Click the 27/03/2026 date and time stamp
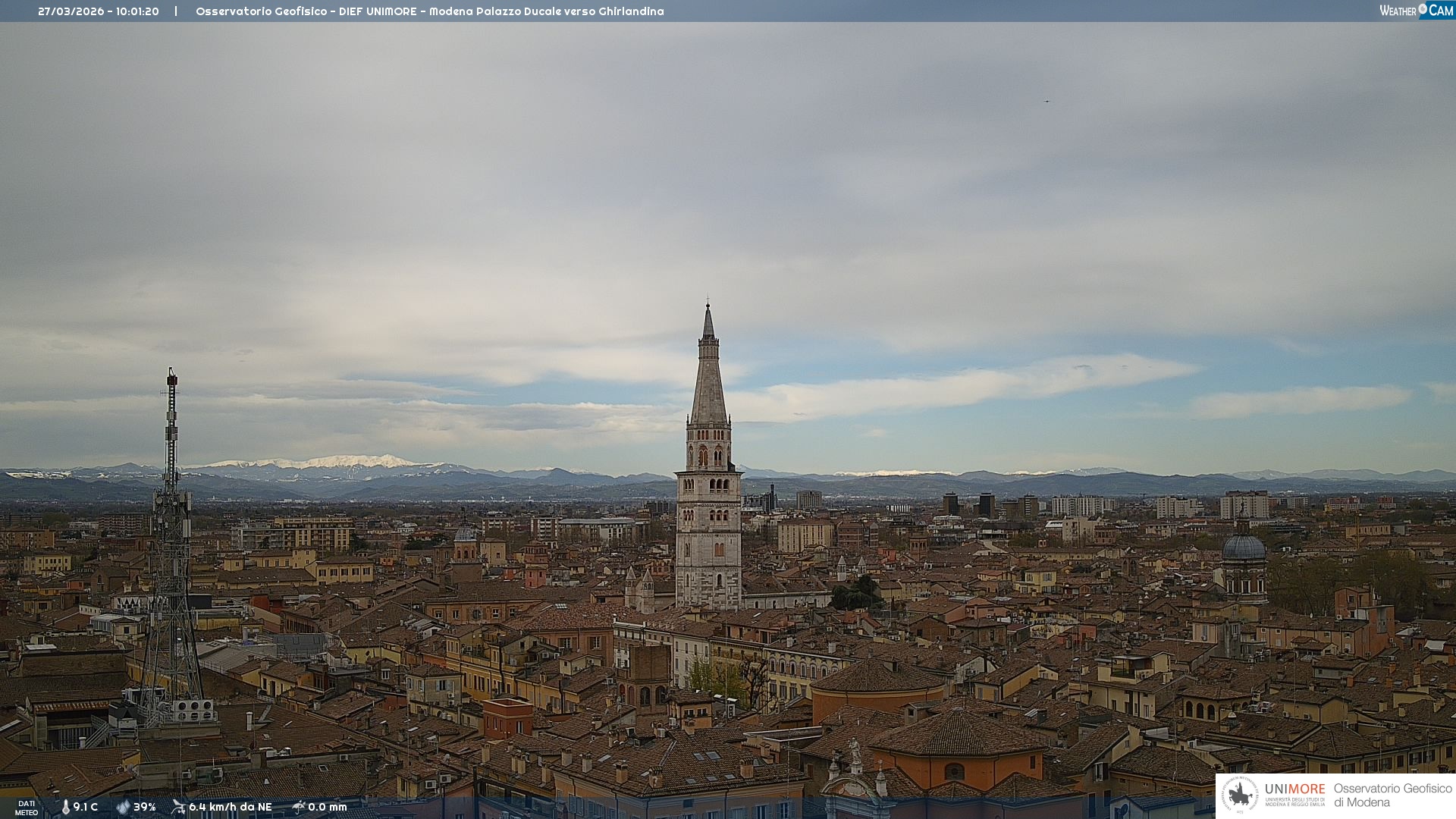1456x819 pixels. point(99,11)
